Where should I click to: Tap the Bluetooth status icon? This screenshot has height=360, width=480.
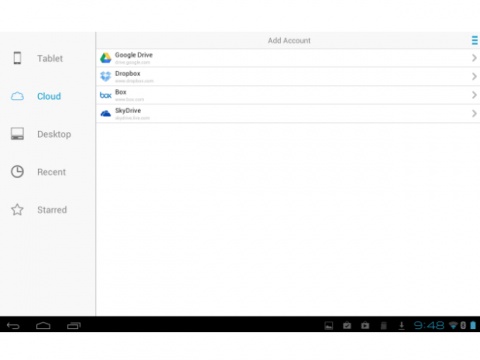(x=463, y=325)
